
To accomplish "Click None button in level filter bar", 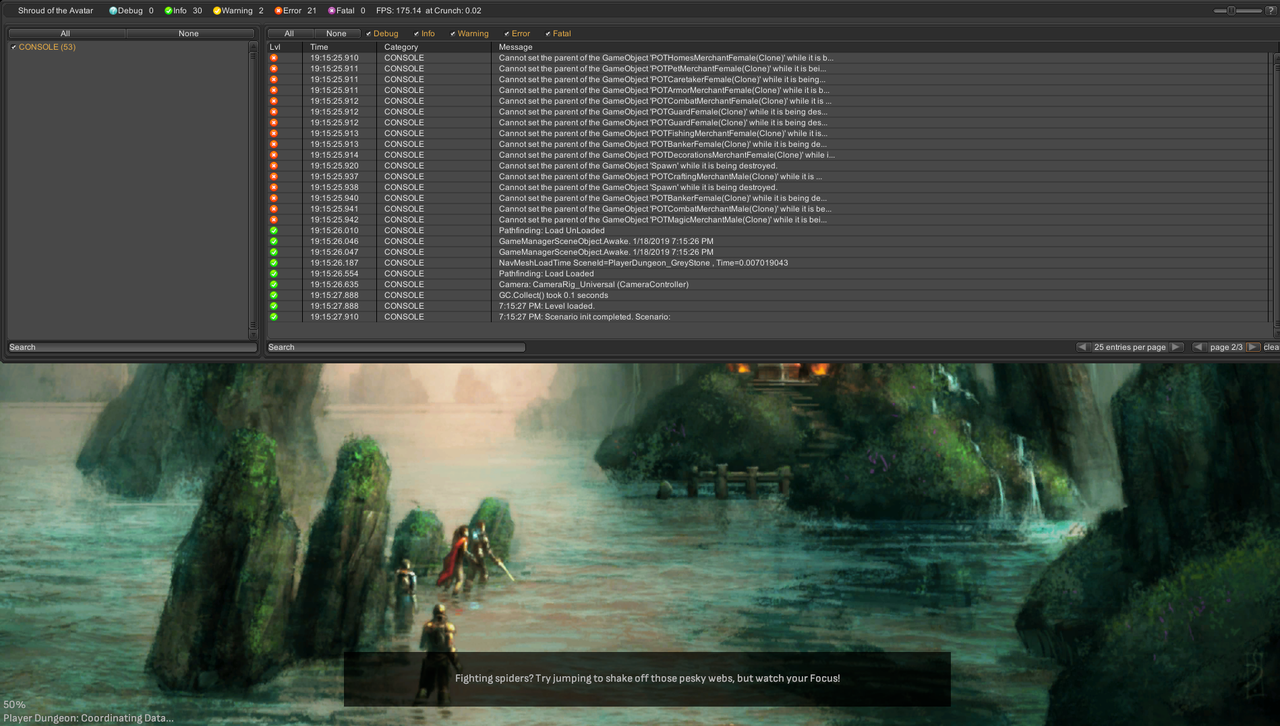I will [x=336, y=33].
